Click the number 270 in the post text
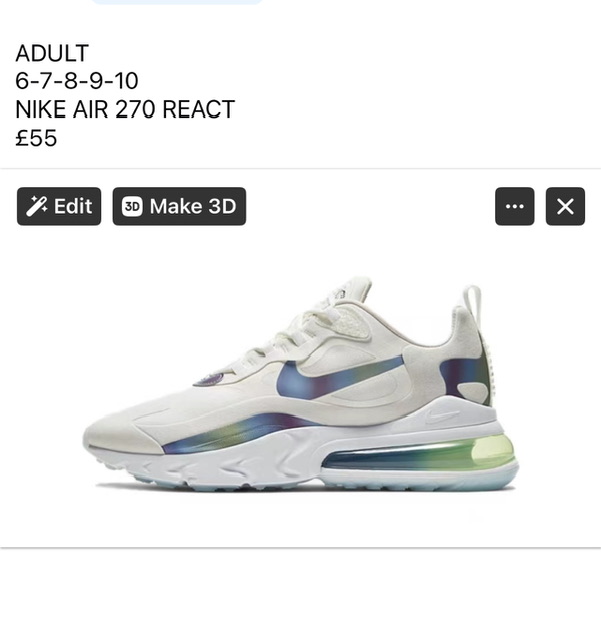The height and width of the screenshot is (640, 601). click(x=136, y=109)
